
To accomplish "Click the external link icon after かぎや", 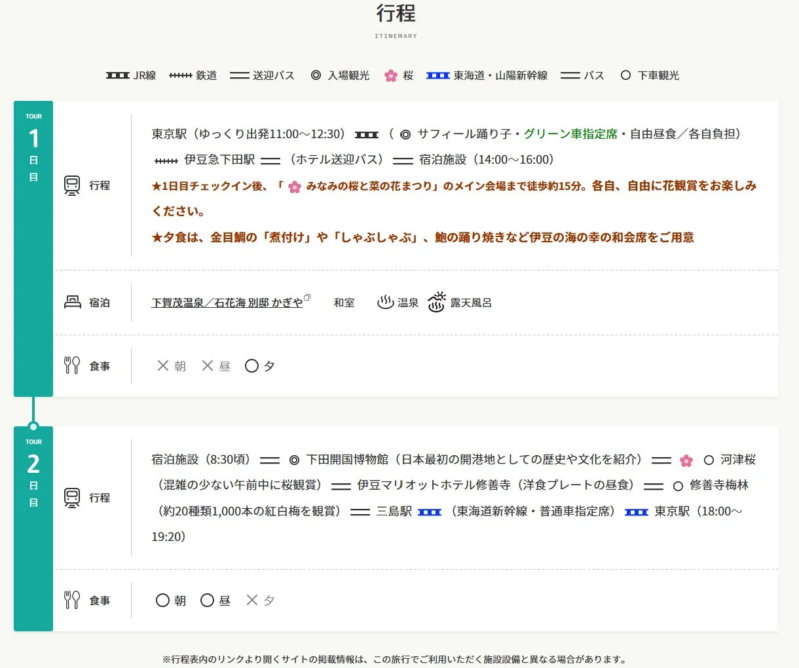I will [307, 298].
